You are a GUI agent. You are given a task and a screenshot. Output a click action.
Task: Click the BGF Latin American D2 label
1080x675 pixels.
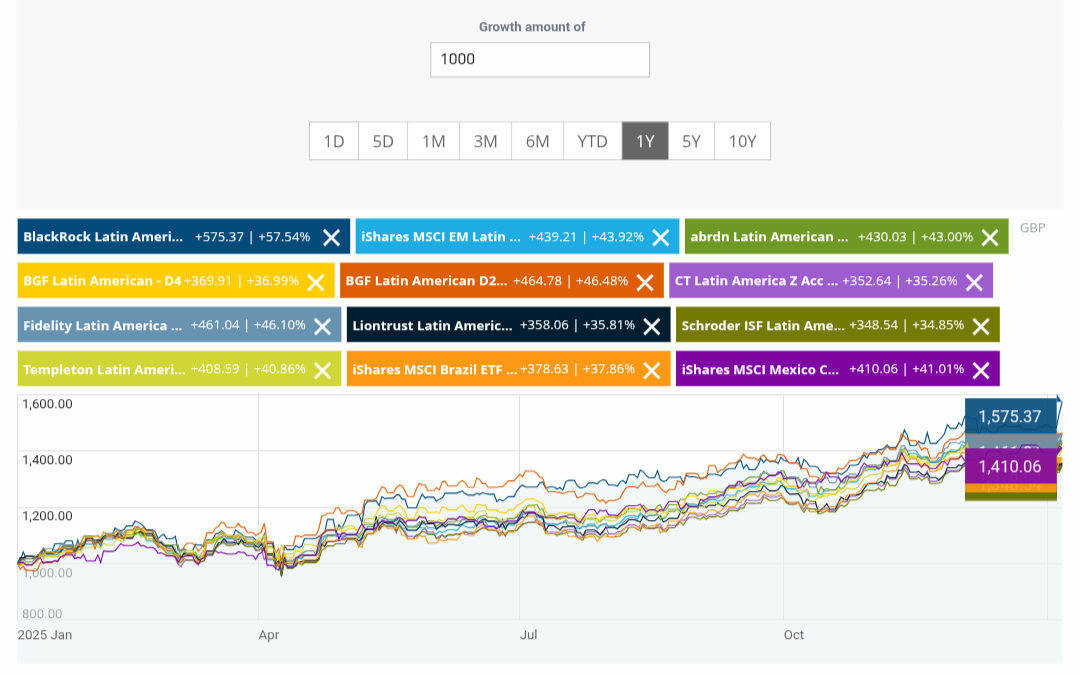tap(426, 281)
